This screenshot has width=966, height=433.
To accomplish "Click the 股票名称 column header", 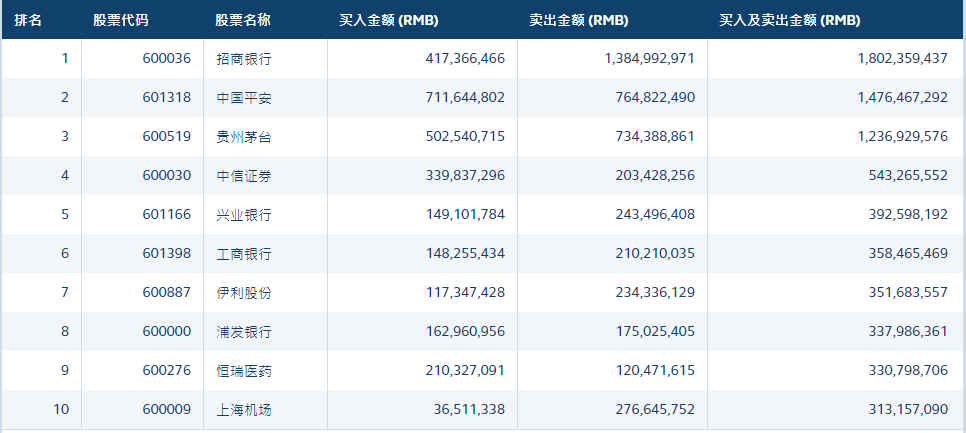I will coord(243,20).
